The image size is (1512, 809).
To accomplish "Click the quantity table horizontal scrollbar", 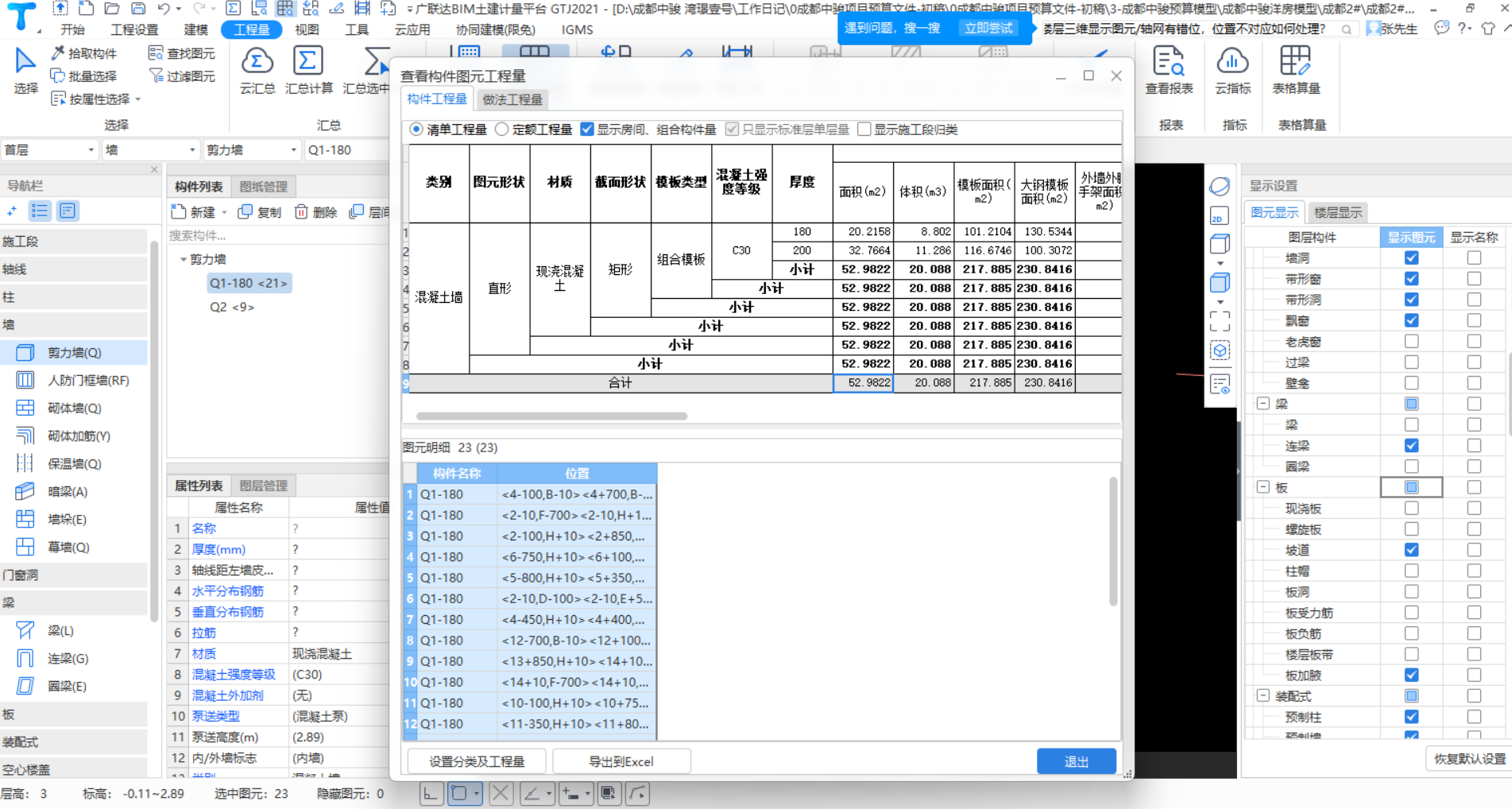I will click(x=551, y=416).
